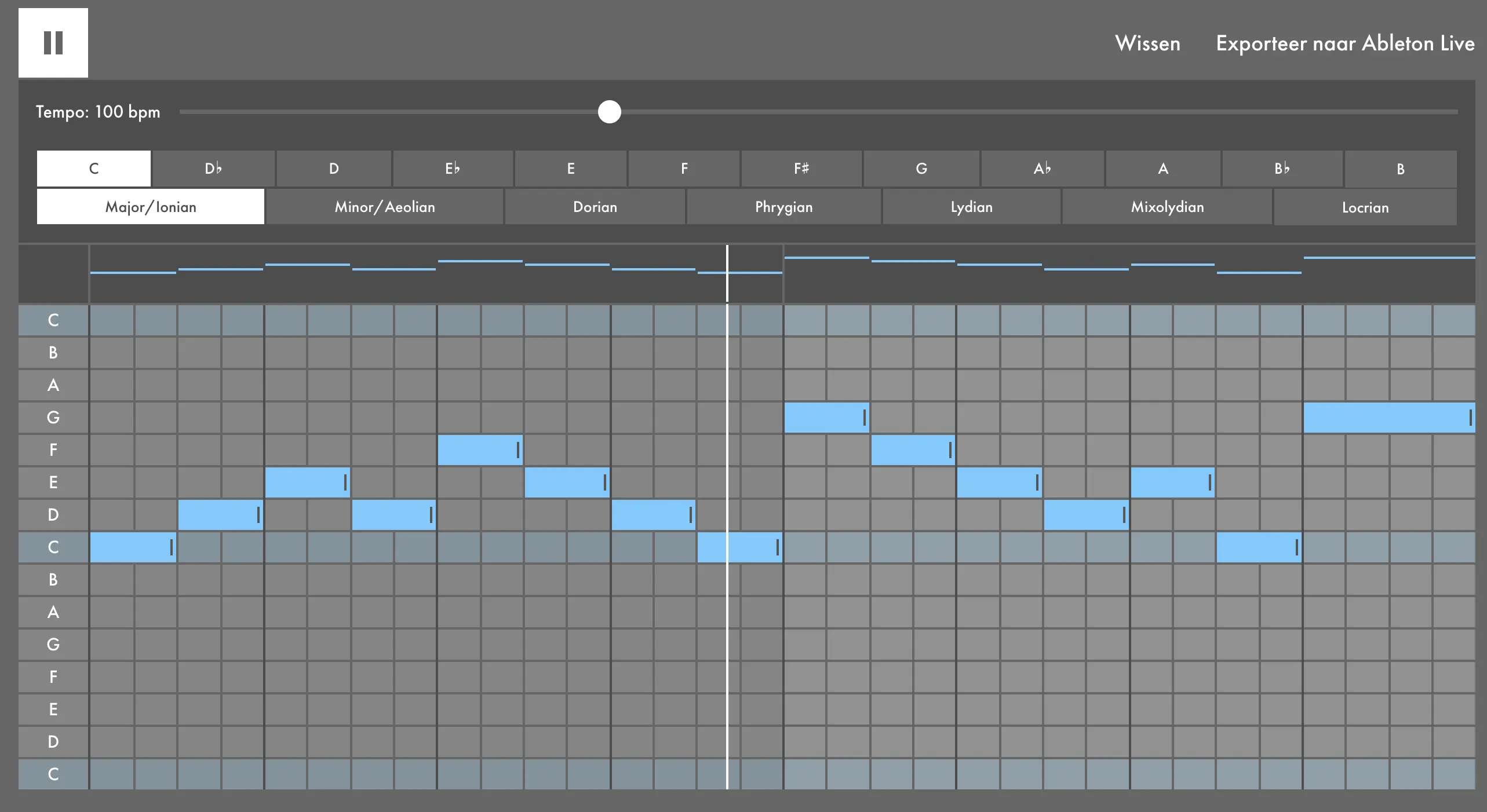Click the tempo slider handle
Screen dimensions: 1487x812
click(609, 112)
